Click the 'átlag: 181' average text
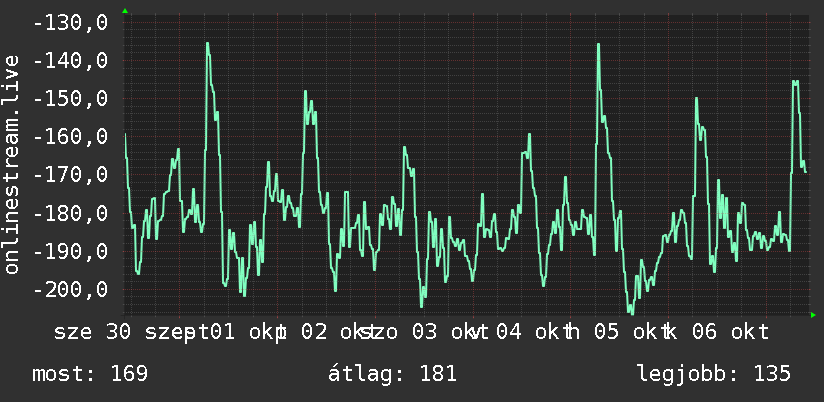Viewport: 824px width, 402px height. [392, 374]
